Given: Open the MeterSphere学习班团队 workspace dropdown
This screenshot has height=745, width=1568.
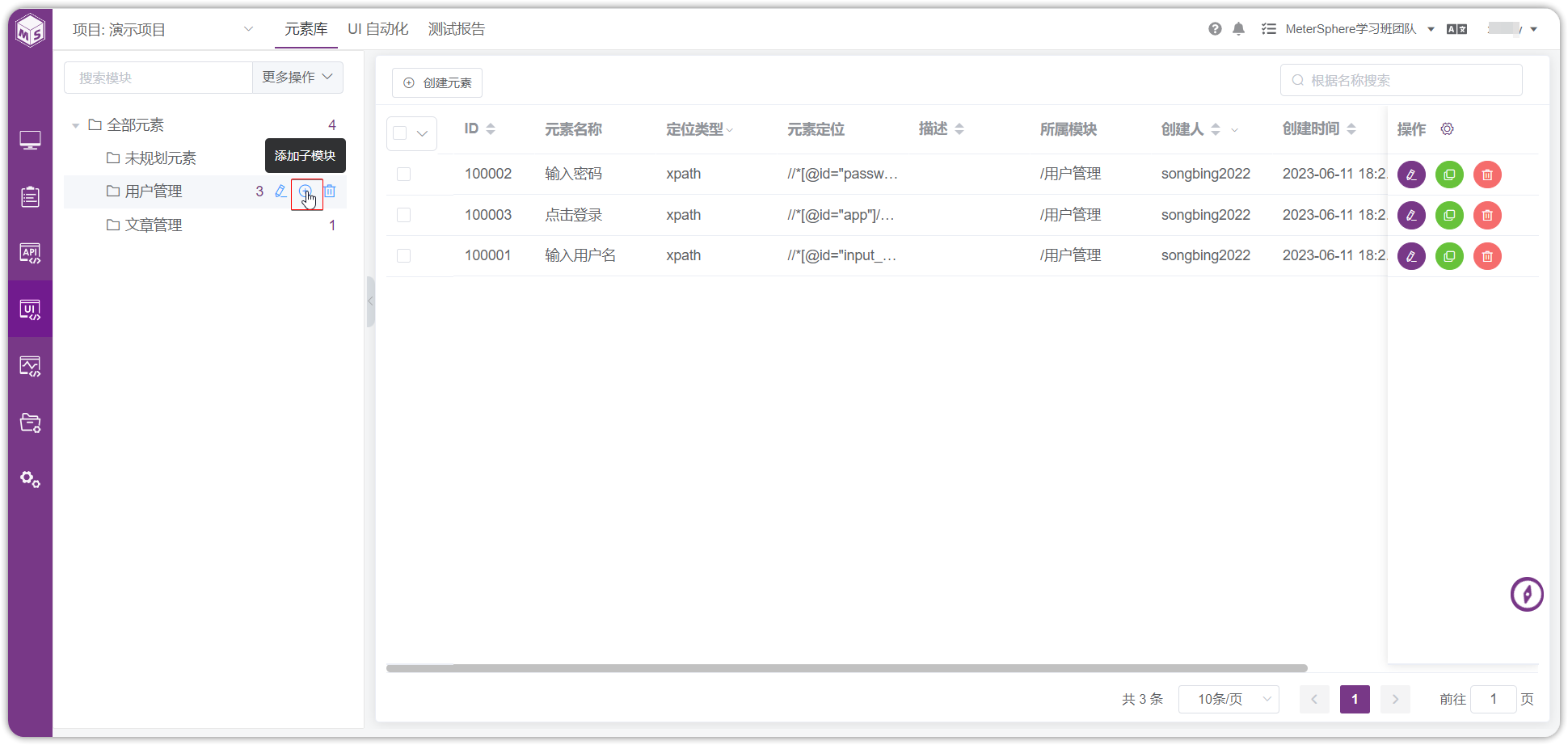Looking at the screenshot, I should 1359,29.
